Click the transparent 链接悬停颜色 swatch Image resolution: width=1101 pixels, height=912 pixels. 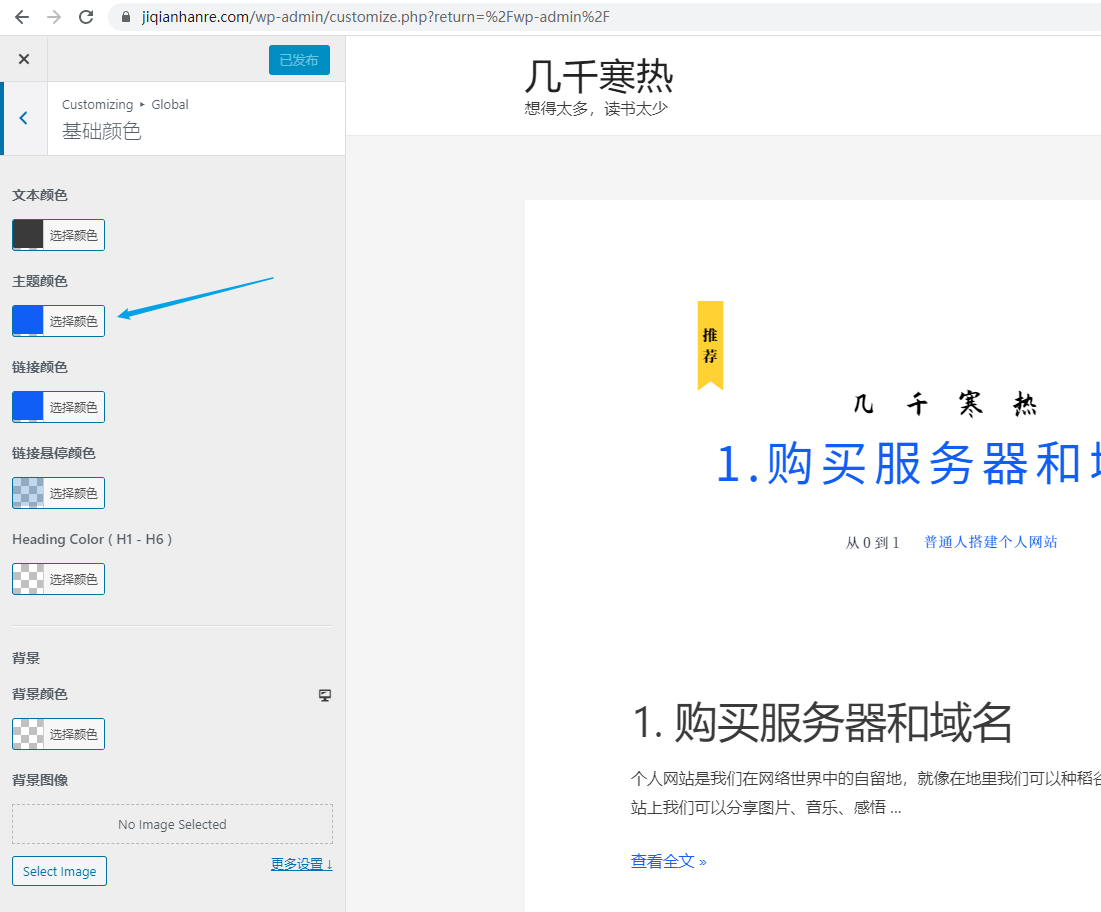[x=27, y=492]
